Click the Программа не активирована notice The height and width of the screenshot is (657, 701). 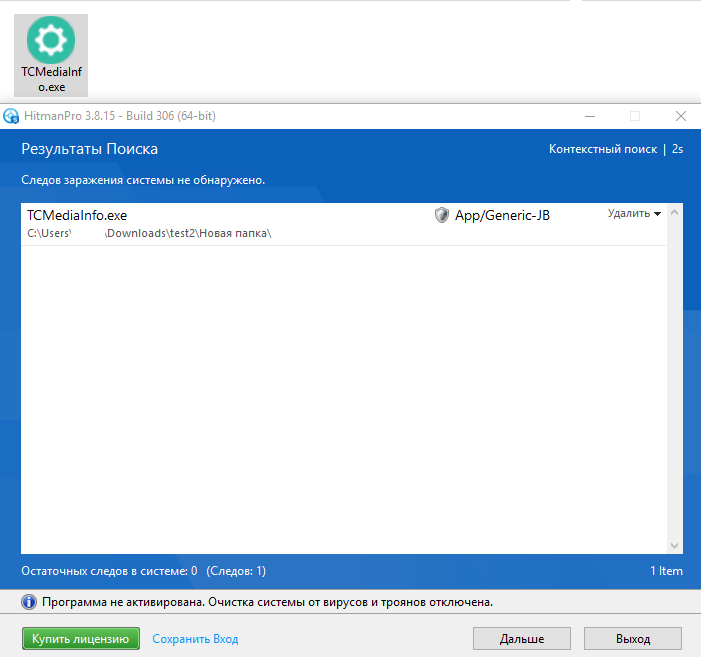[267, 602]
